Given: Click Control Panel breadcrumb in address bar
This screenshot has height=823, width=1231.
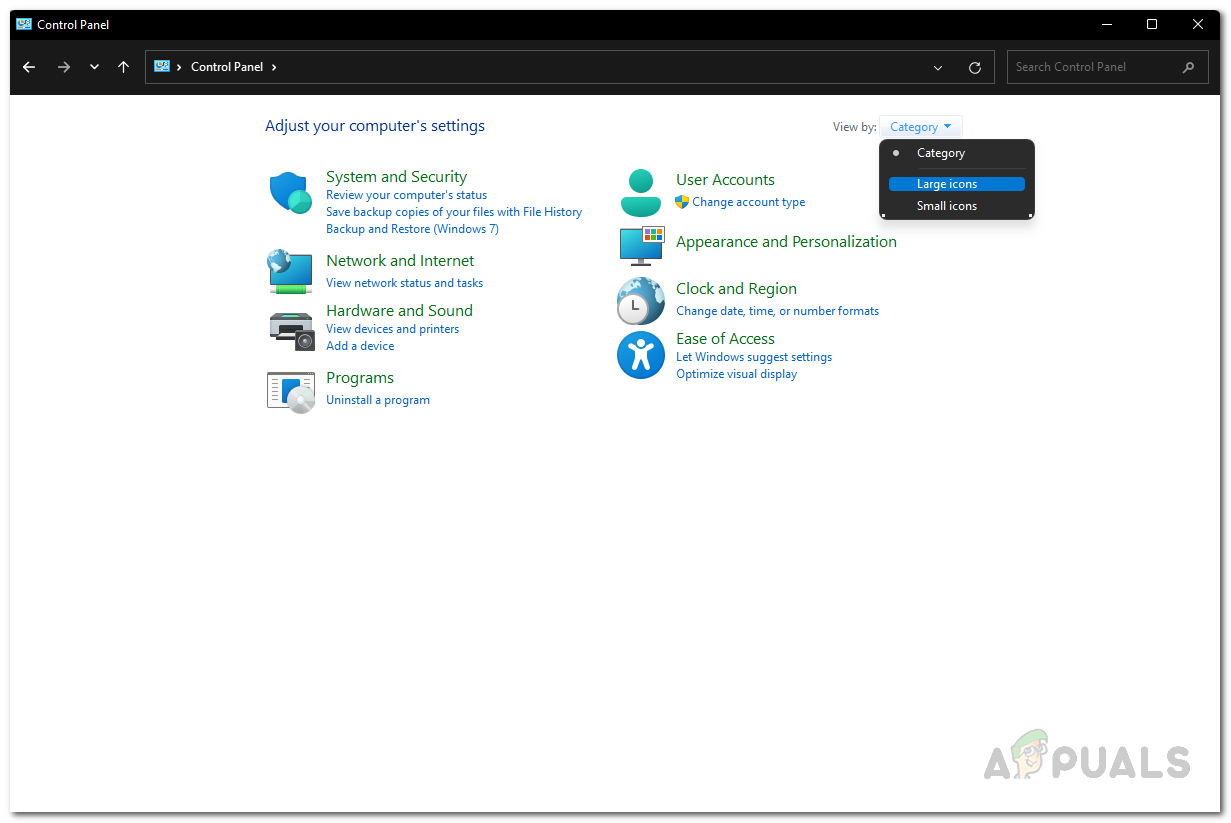Looking at the screenshot, I should pyautogui.click(x=227, y=67).
